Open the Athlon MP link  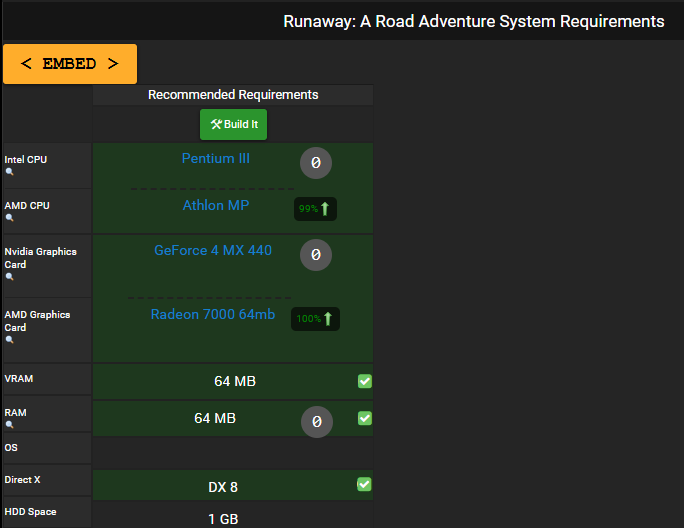[215, 205]
